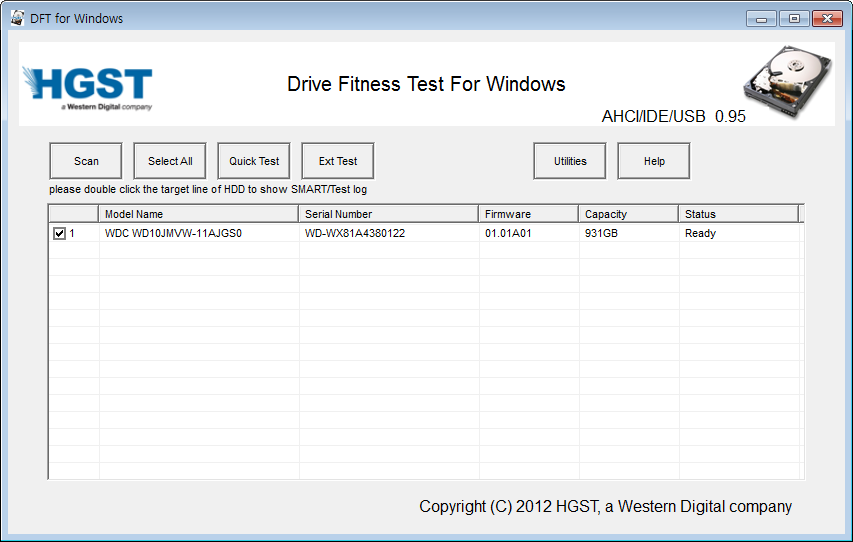Open Help
The image size is (853, 542).
pos(654,161)
